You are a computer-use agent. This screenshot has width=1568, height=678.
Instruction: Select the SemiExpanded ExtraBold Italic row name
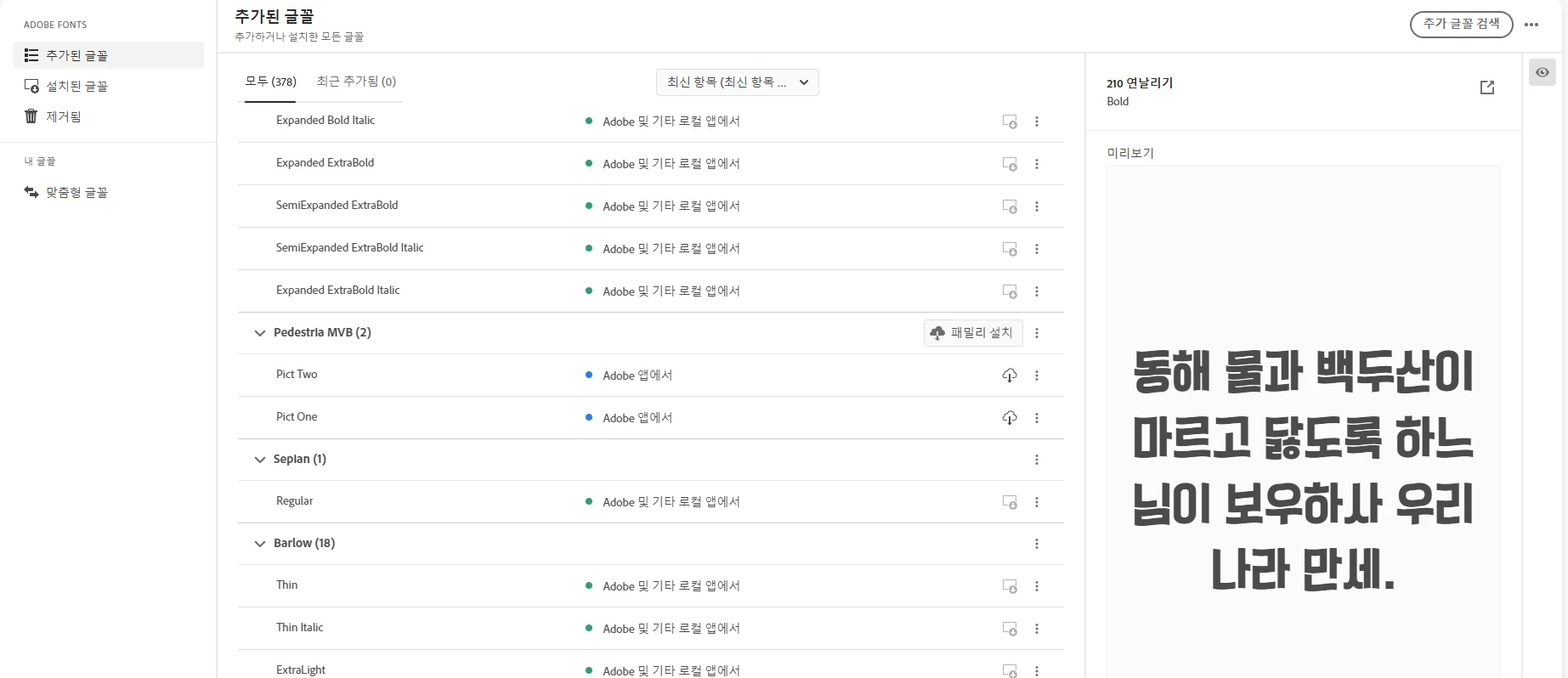[349, 248]
